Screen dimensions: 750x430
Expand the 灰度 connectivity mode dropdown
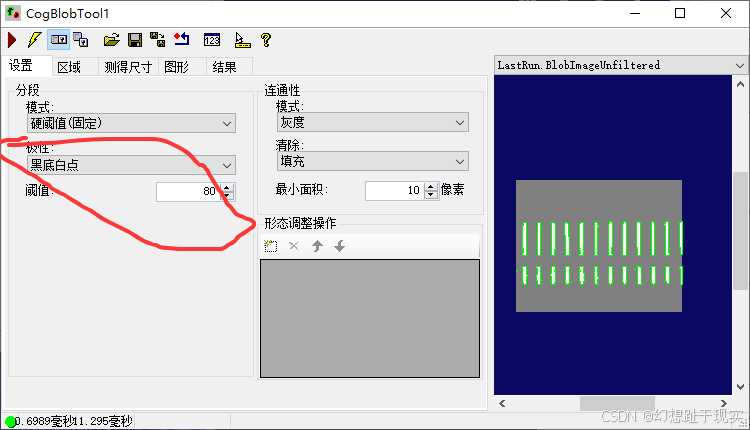pyautogui.click(x=373, y=122)
